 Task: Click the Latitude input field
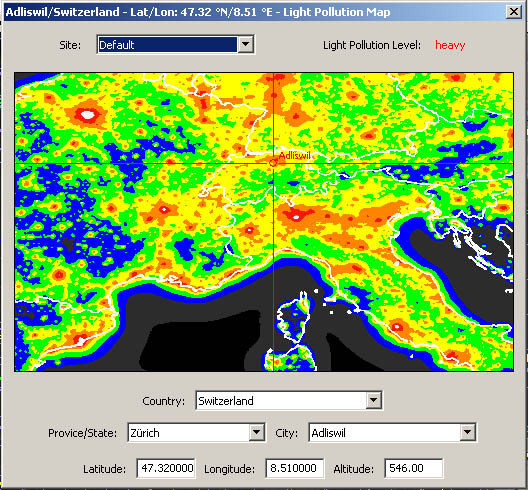pyautogui.click(x=166, y=468)
